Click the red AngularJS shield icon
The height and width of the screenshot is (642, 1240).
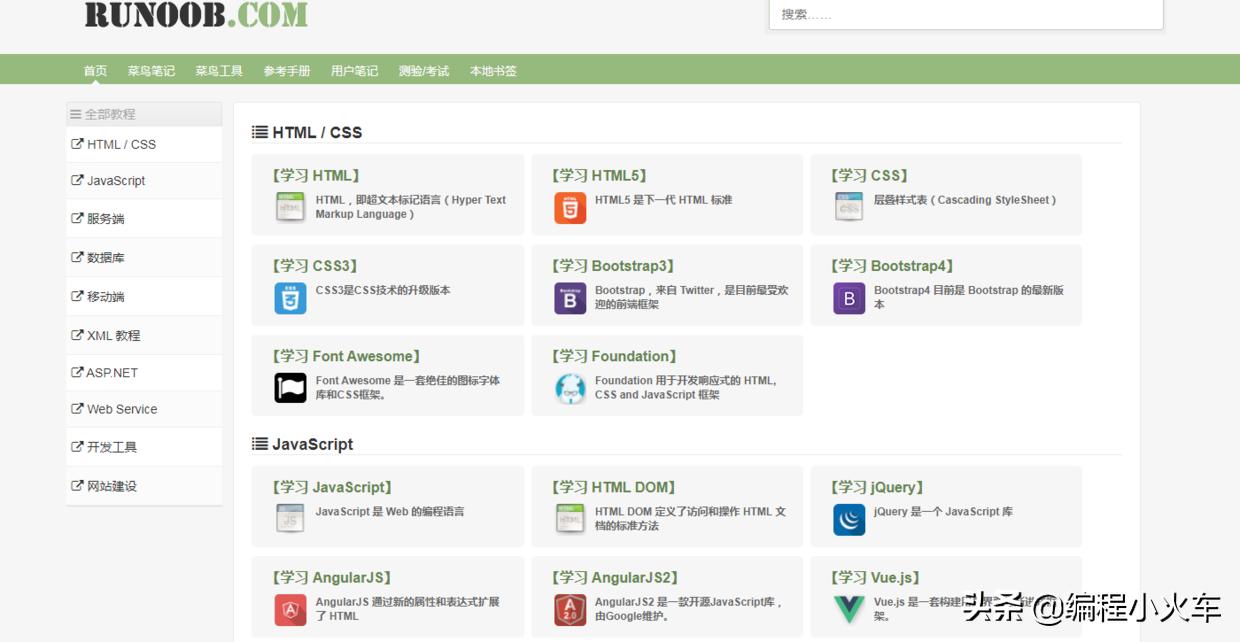[290, 610]
